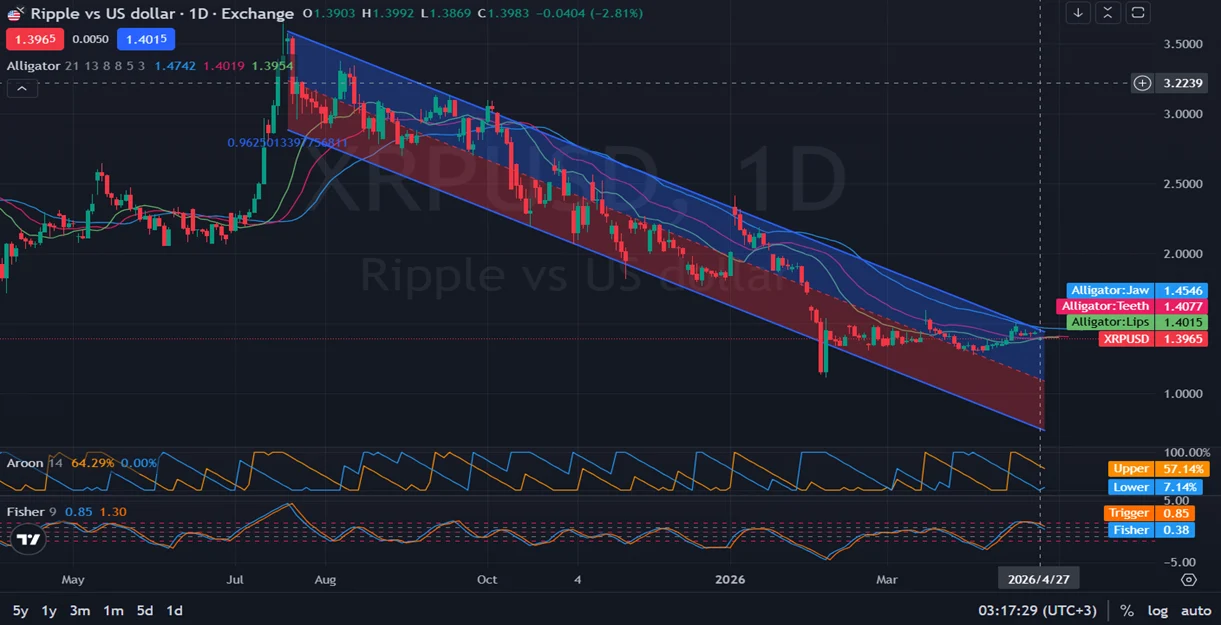Viewport: 1221px width, 625px height.
Task: Maximize the chart pane
Action: click(x=1138, y=13)
